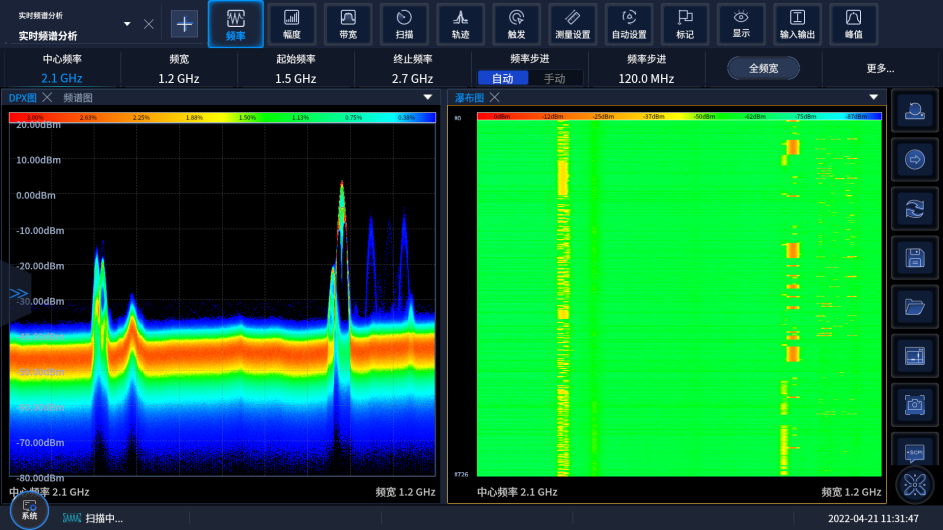Image resolution: width=943 pixels, height=530 pixels.
Task: Click the floppy disk save icon
Action: (x=914, y=258)
